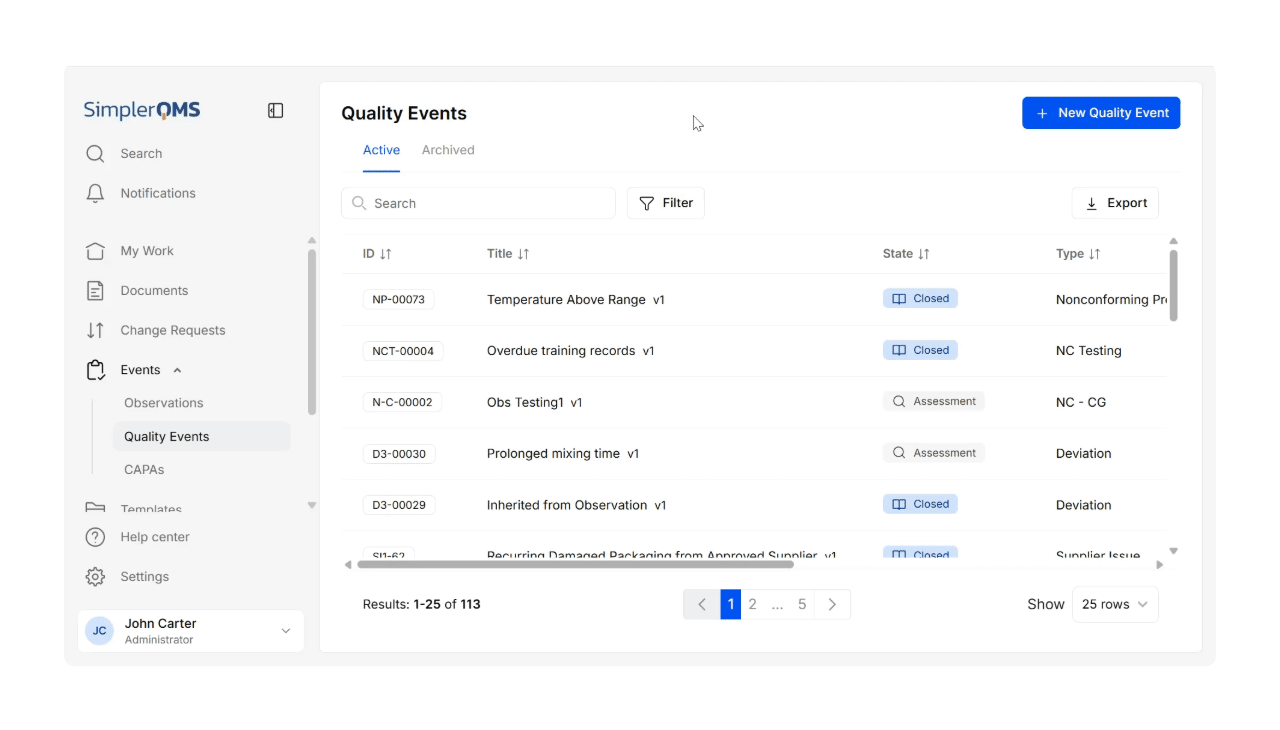
Task: Sort by State column arrows
Action: pos(924,254)
